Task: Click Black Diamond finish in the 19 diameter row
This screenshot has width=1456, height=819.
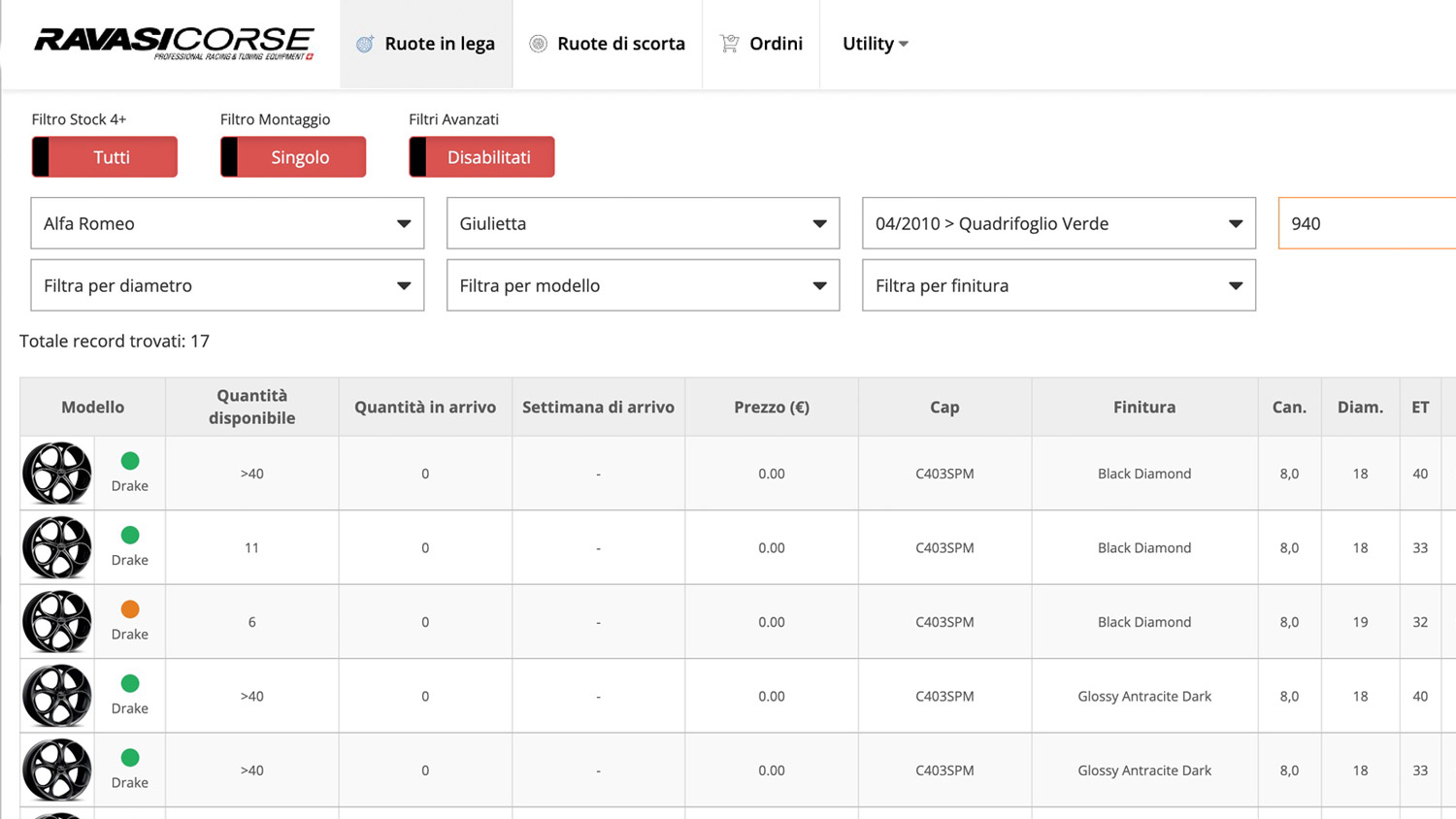Action: click(1144, 622)
